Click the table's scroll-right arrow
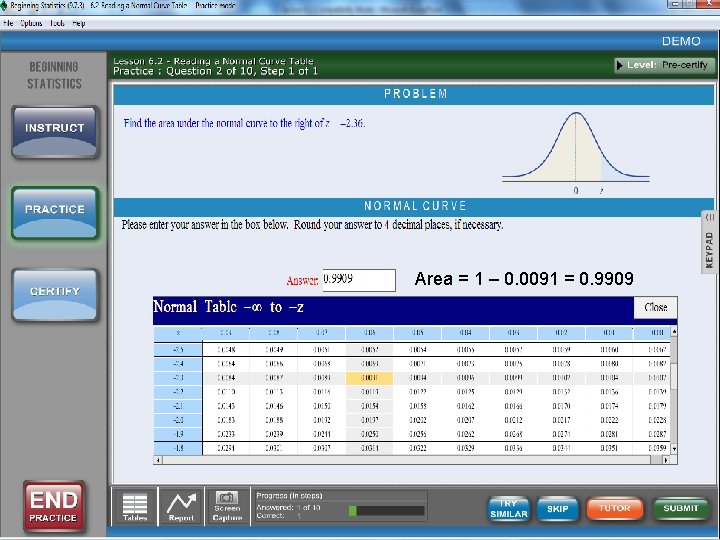 click(666, 460)
